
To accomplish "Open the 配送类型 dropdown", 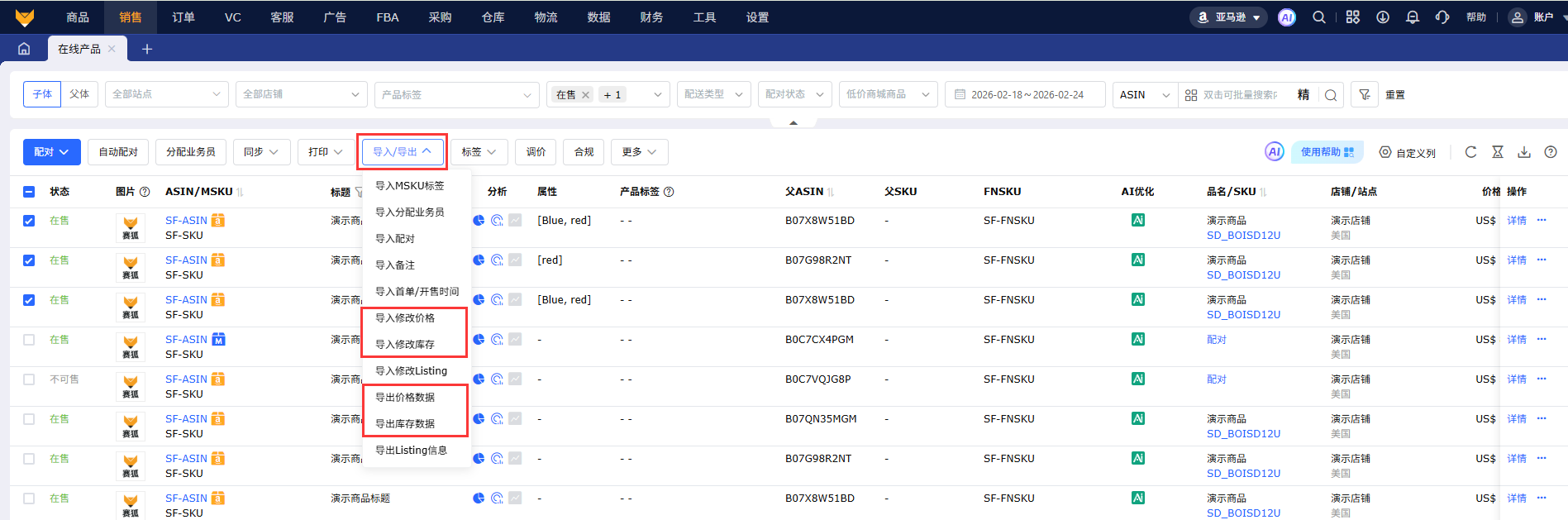I will click(714, 94).
